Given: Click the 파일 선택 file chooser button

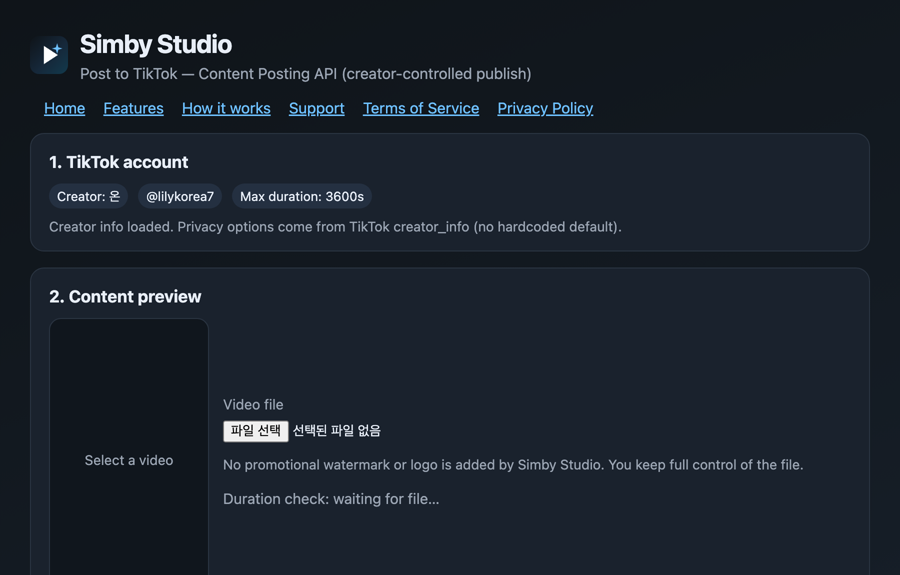Looking at the screenshot, I should [255, 431].
